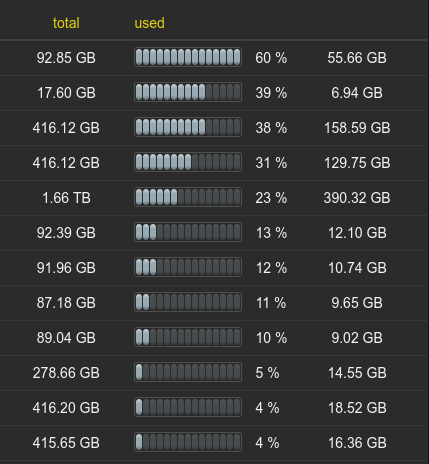Click the 'total' column header
Image resolution: width=429 pixels, height=464 pixels.
(x=66, y=23)
